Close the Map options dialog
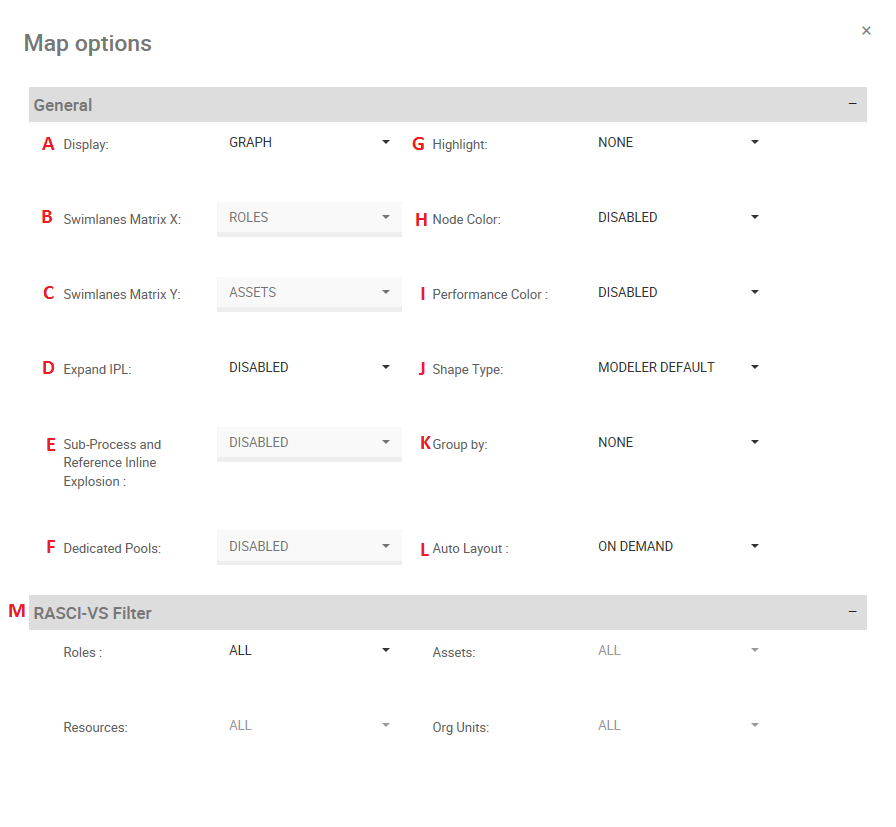The width and height of the screenshot is (896, 827). coord(866,31)
